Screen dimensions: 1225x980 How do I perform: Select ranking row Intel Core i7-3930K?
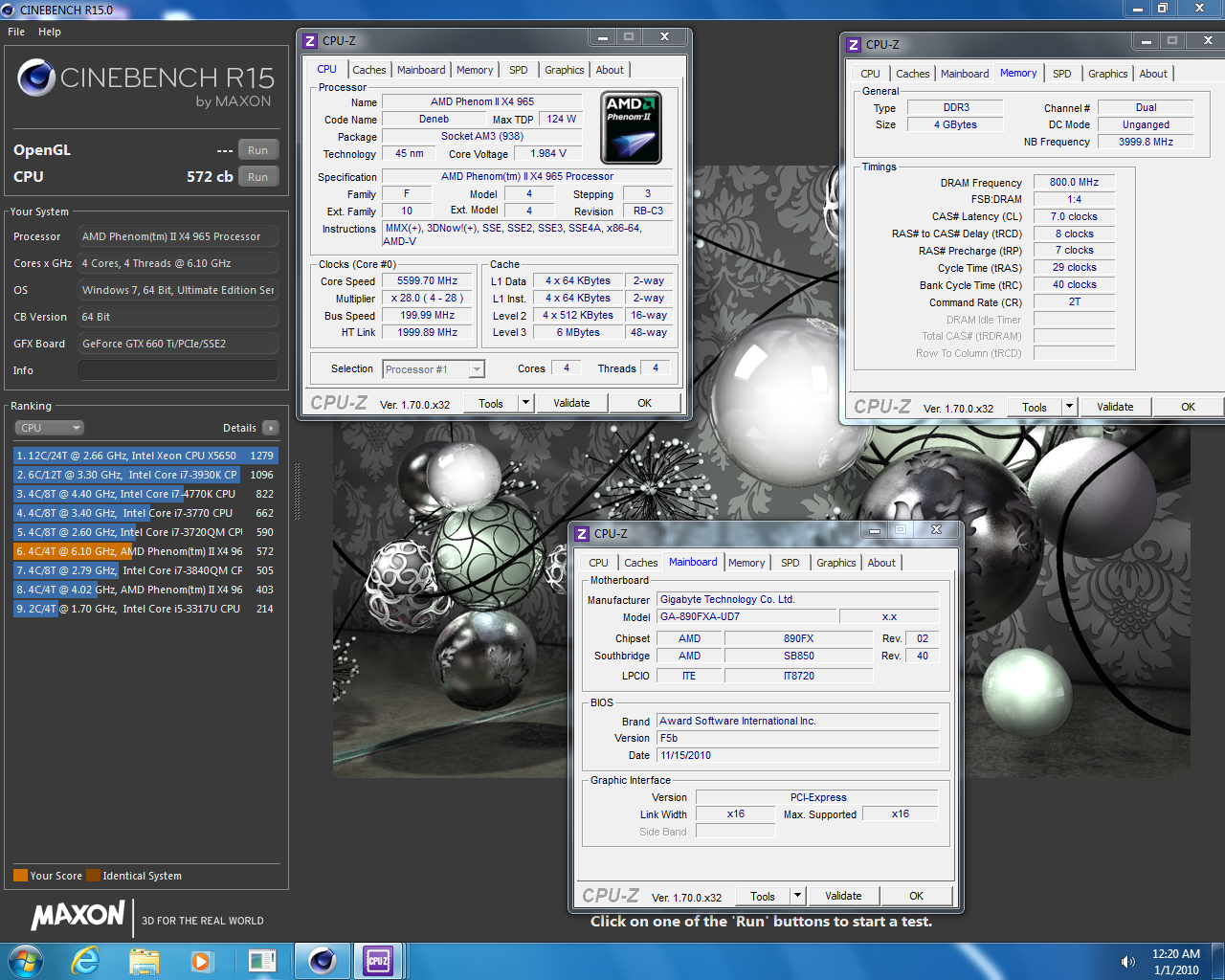[x=145, y=475]
